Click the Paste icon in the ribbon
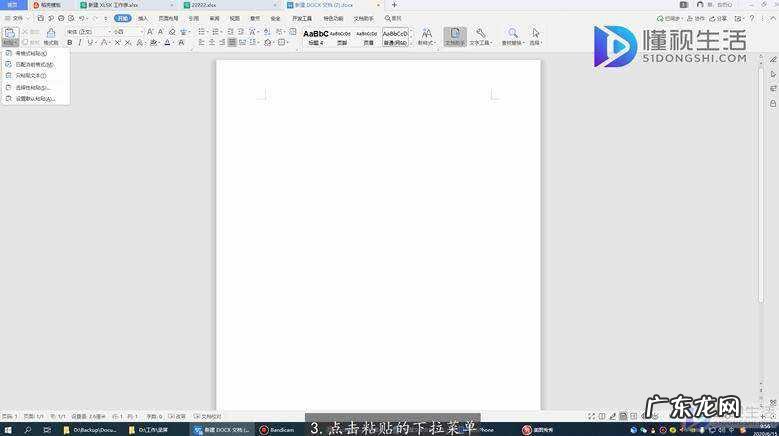Screen dimensions: 779x436 click(9, 33)
